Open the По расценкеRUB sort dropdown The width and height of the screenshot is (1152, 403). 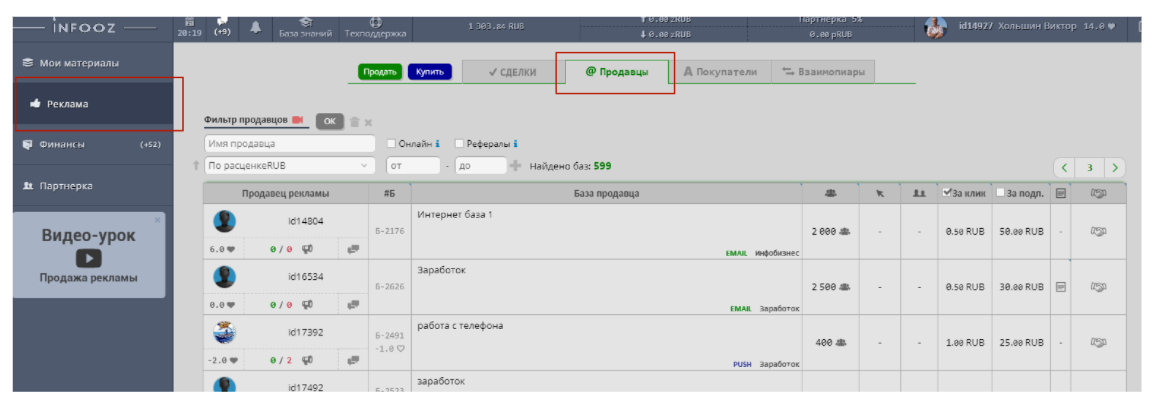click(x=289, y=166)
